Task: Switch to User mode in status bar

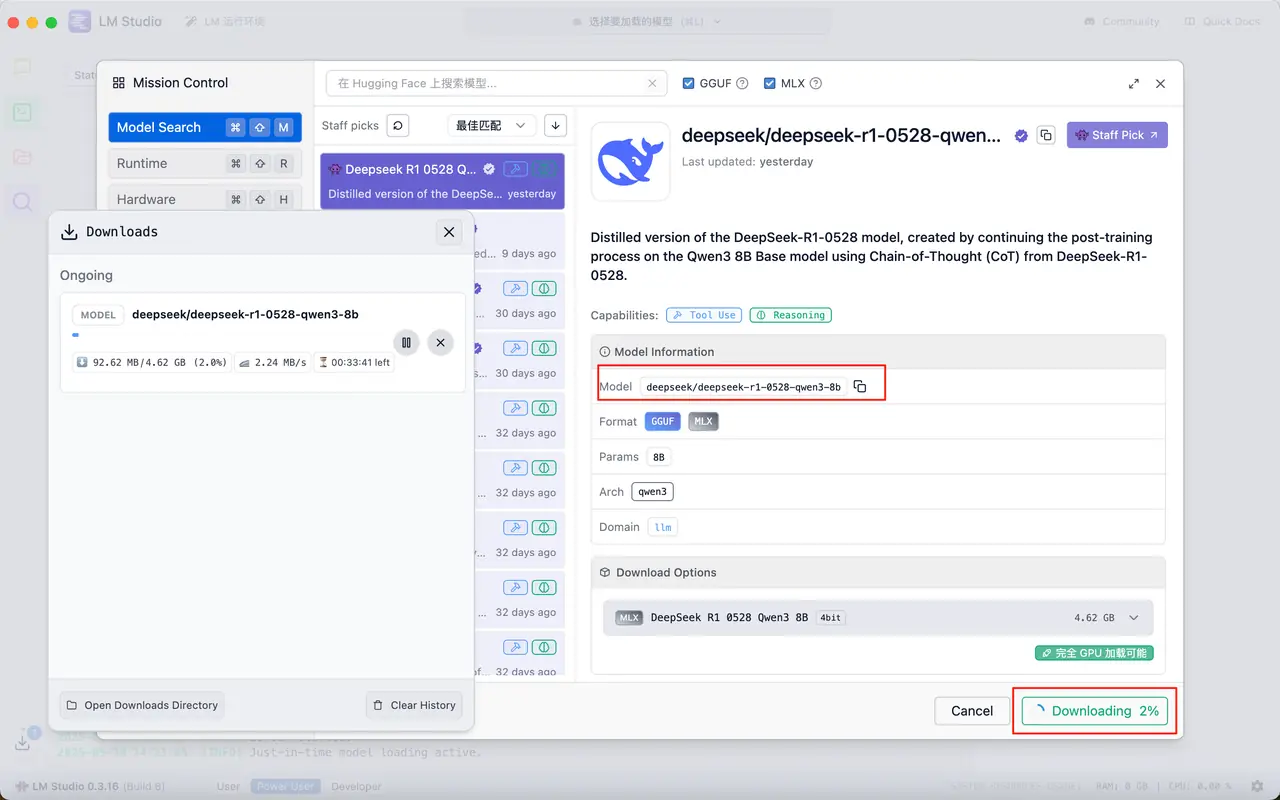Action: (229, 786)
